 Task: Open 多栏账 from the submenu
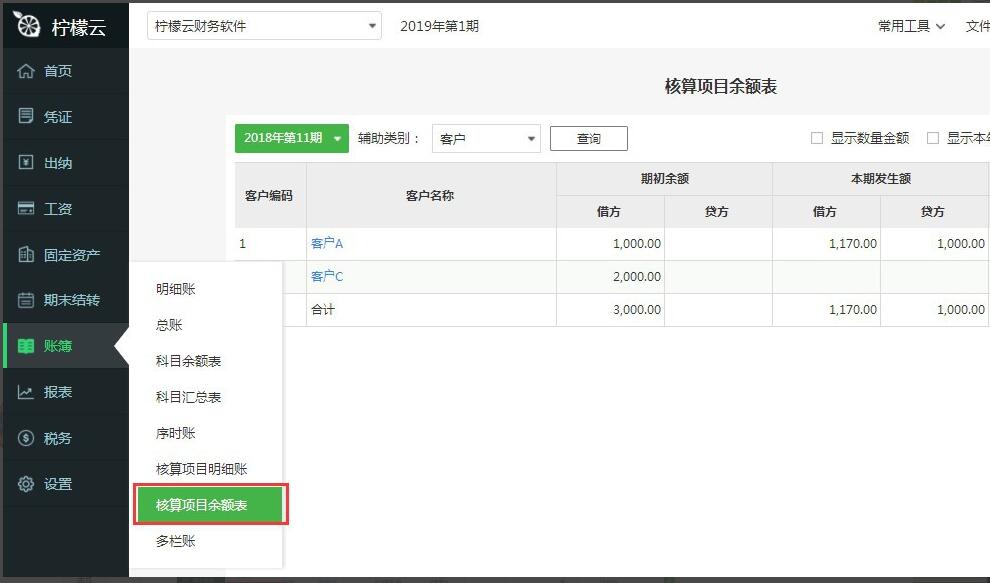[176, 541]
